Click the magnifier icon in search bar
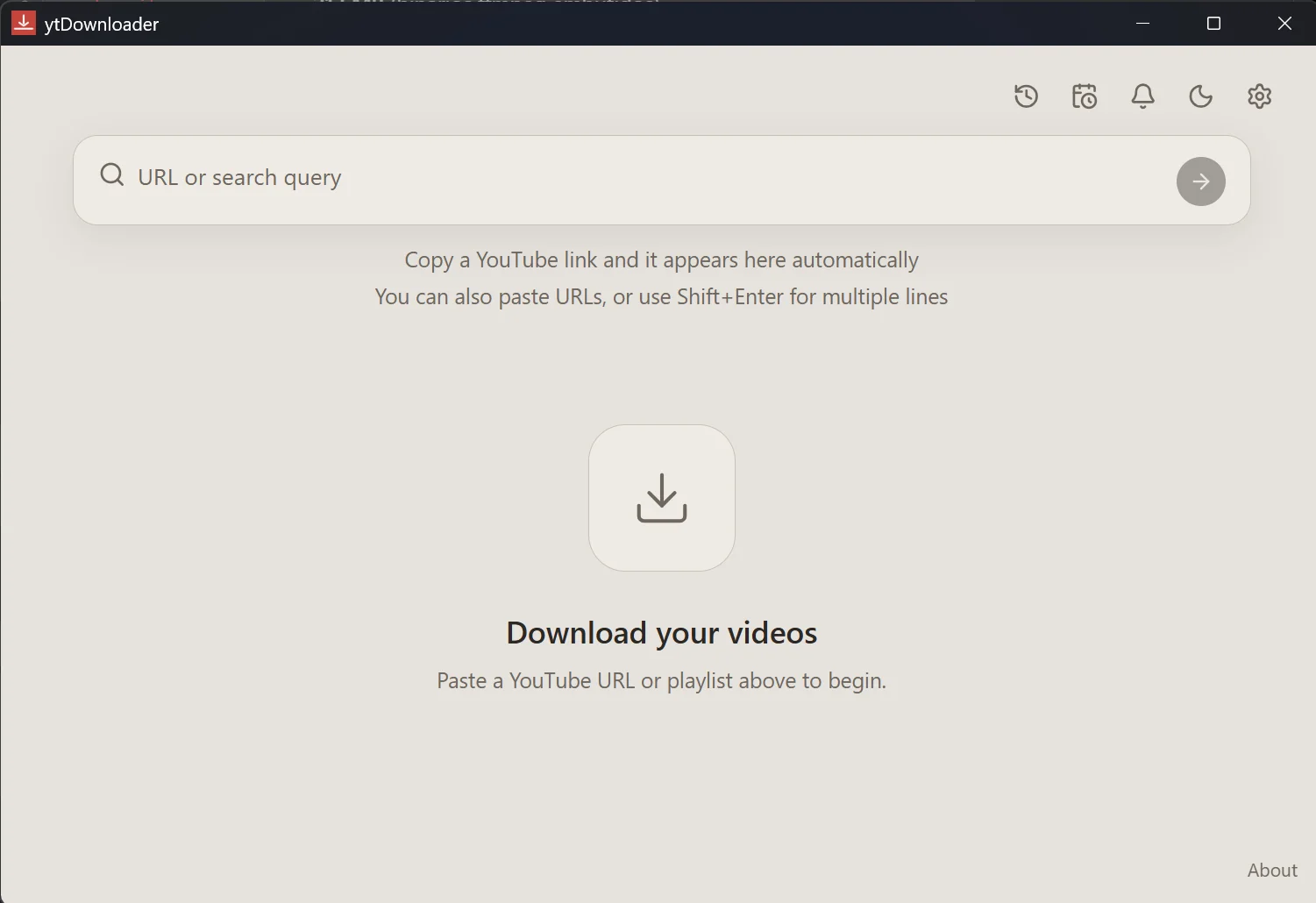Viewport: 1316px width, 903px height. 112,175
